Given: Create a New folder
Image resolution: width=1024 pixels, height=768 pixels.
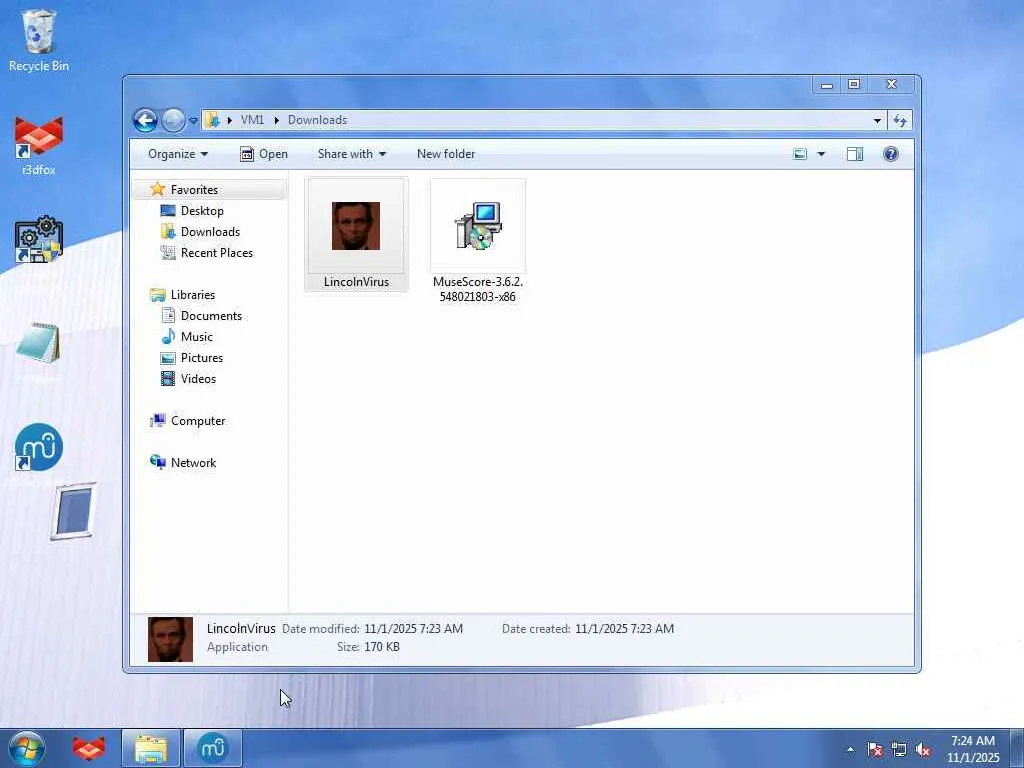Looking at the screenshot, I should 446,154.
